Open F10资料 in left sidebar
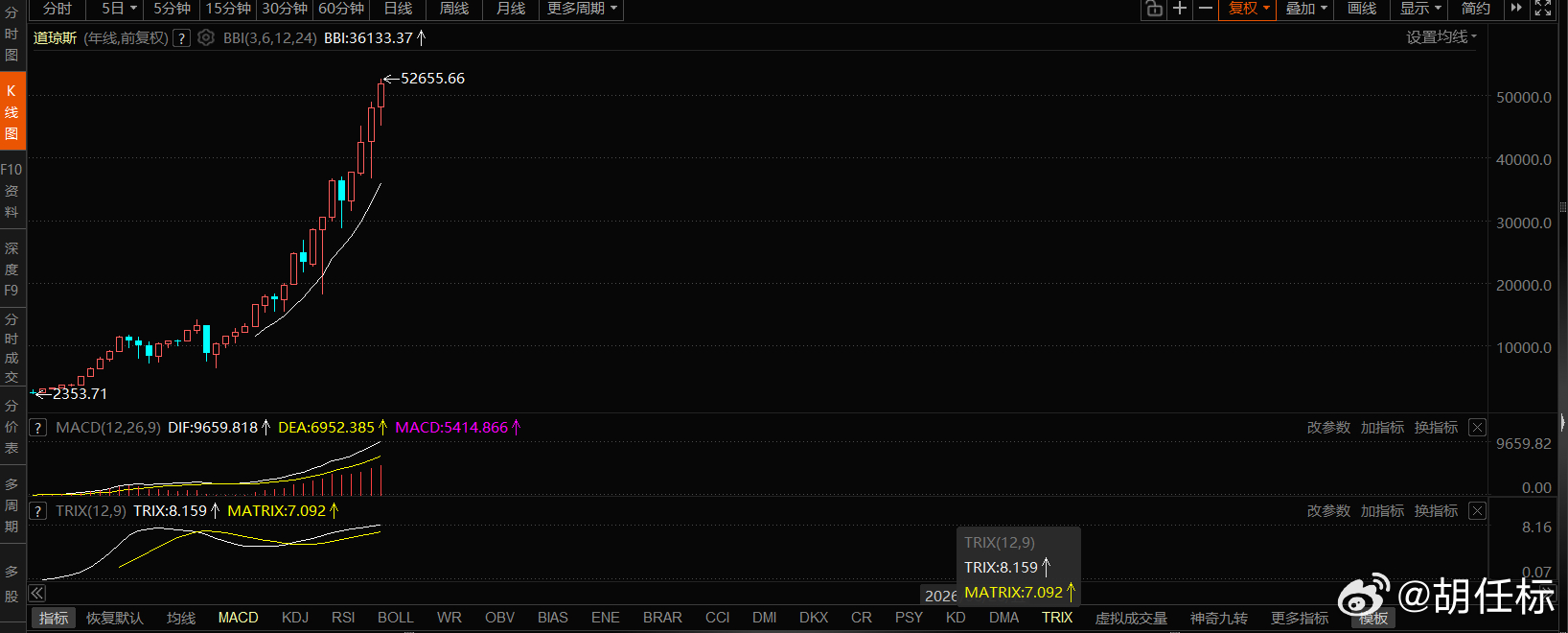Screen dimensions: 1568x633 [12, 191]
